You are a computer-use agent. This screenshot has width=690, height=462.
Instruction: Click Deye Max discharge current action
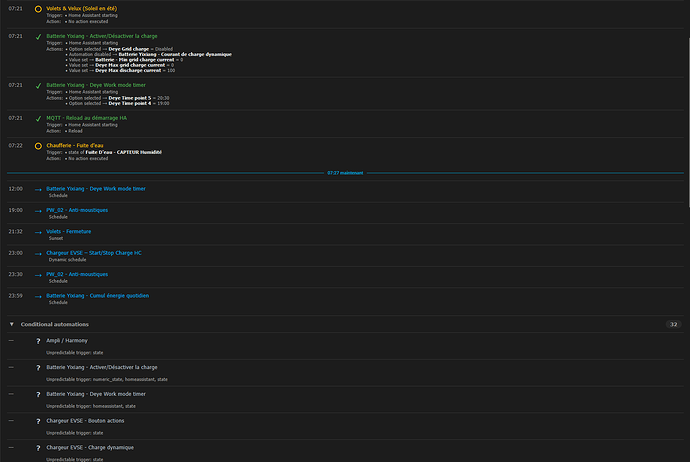click(128, 70)
